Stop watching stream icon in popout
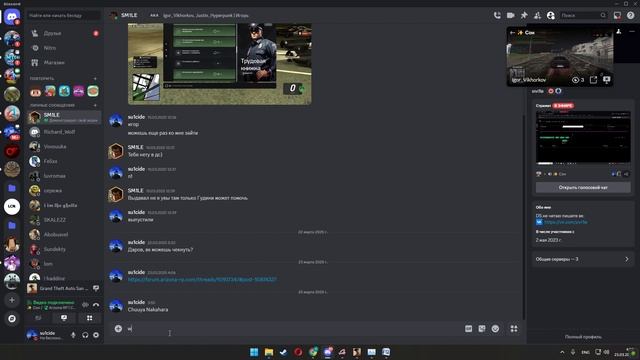 [x=607, y=80]
